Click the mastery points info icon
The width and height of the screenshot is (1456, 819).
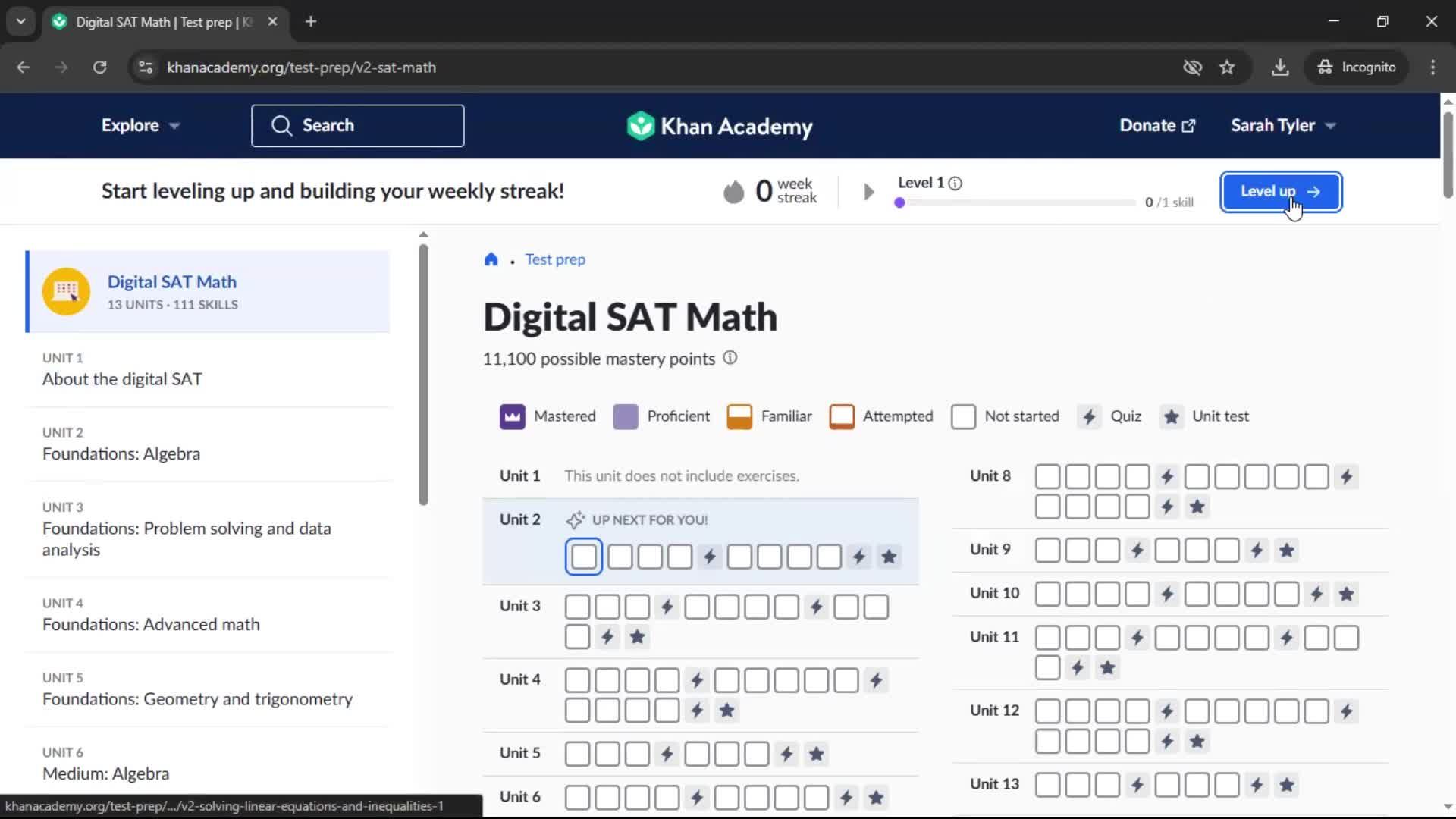730,358
